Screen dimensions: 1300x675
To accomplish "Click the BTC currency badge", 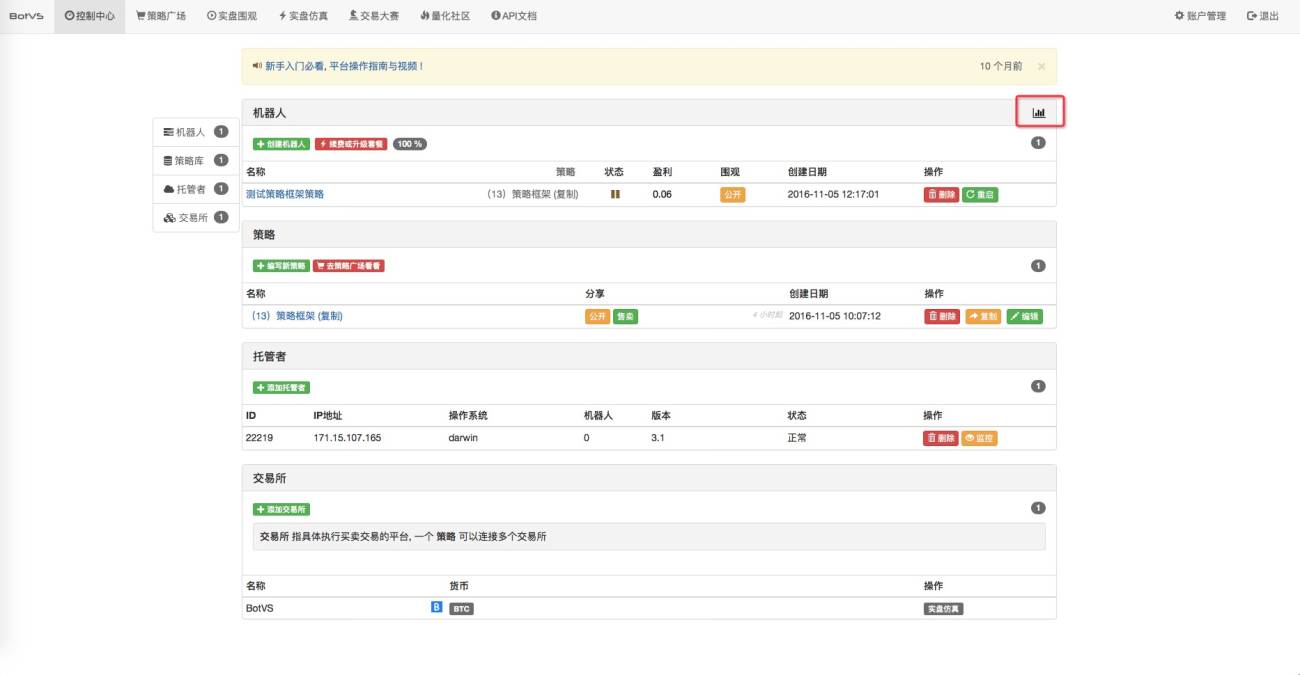I will click(461, 608).
